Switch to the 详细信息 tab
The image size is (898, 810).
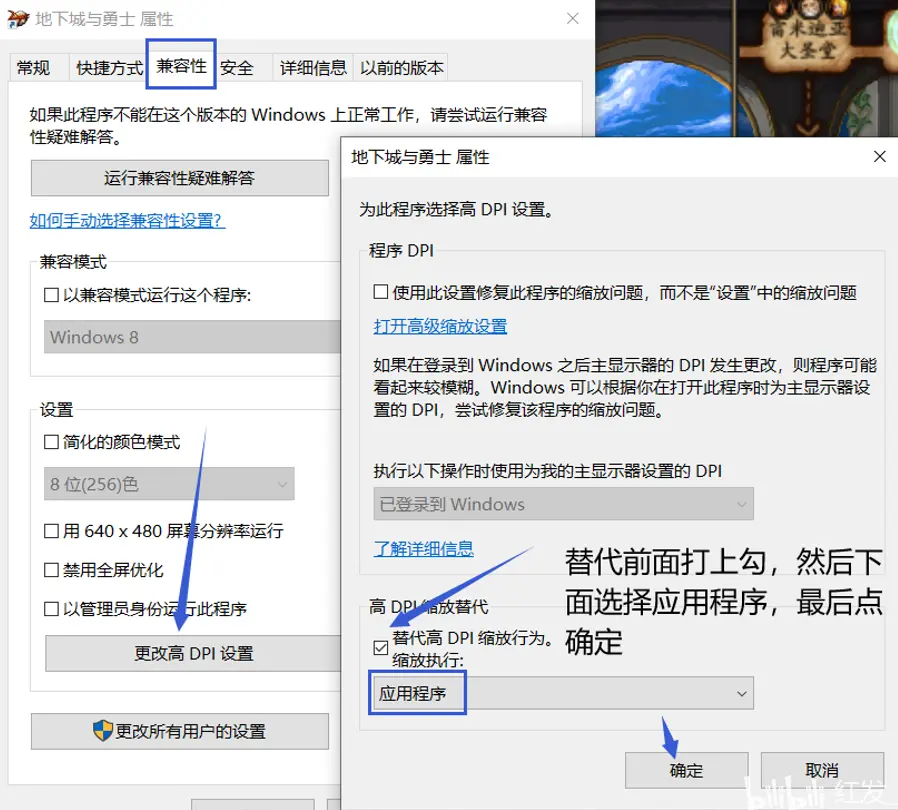point(313,68)
